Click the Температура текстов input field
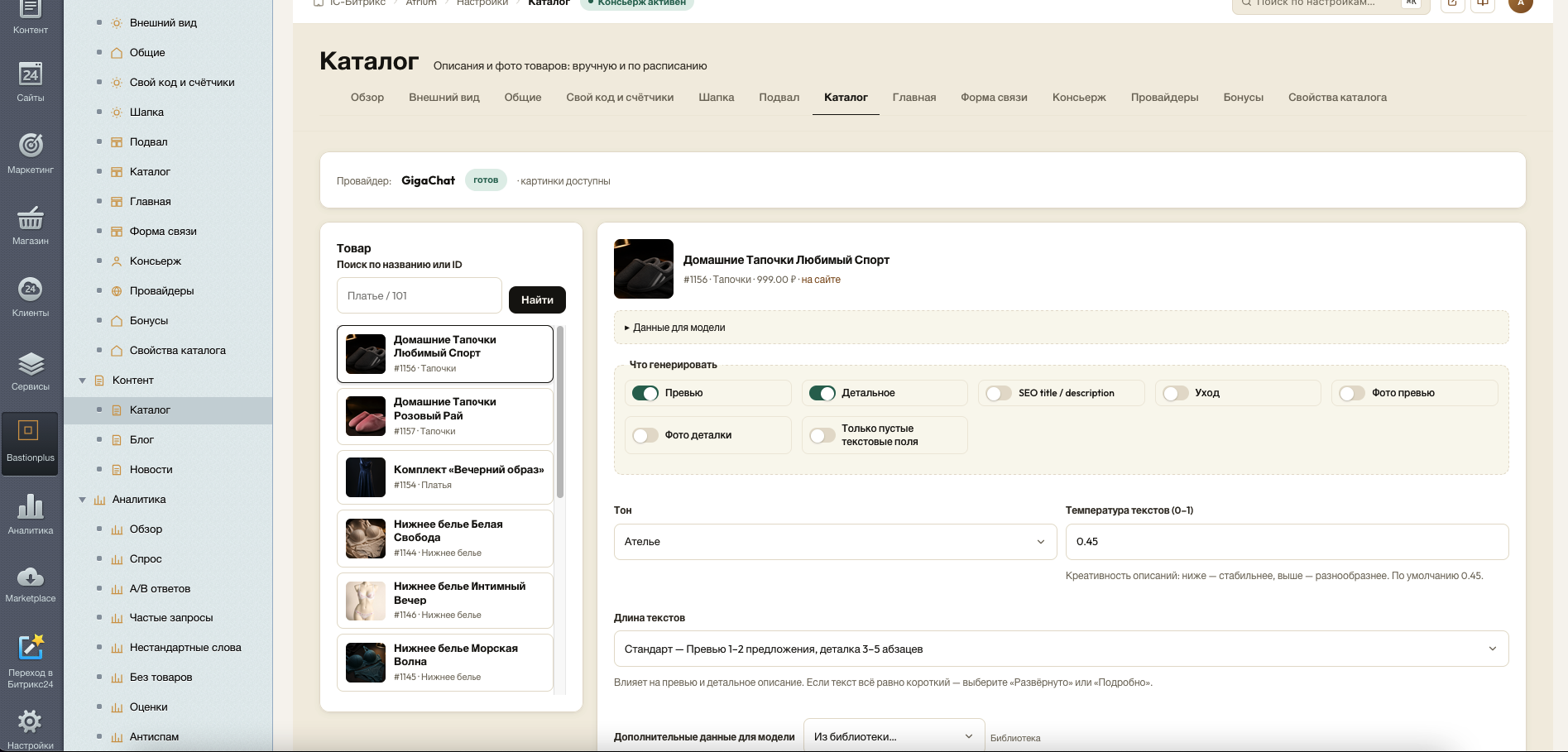This screenshot has width=1568, height=752. click(1287, 542)
